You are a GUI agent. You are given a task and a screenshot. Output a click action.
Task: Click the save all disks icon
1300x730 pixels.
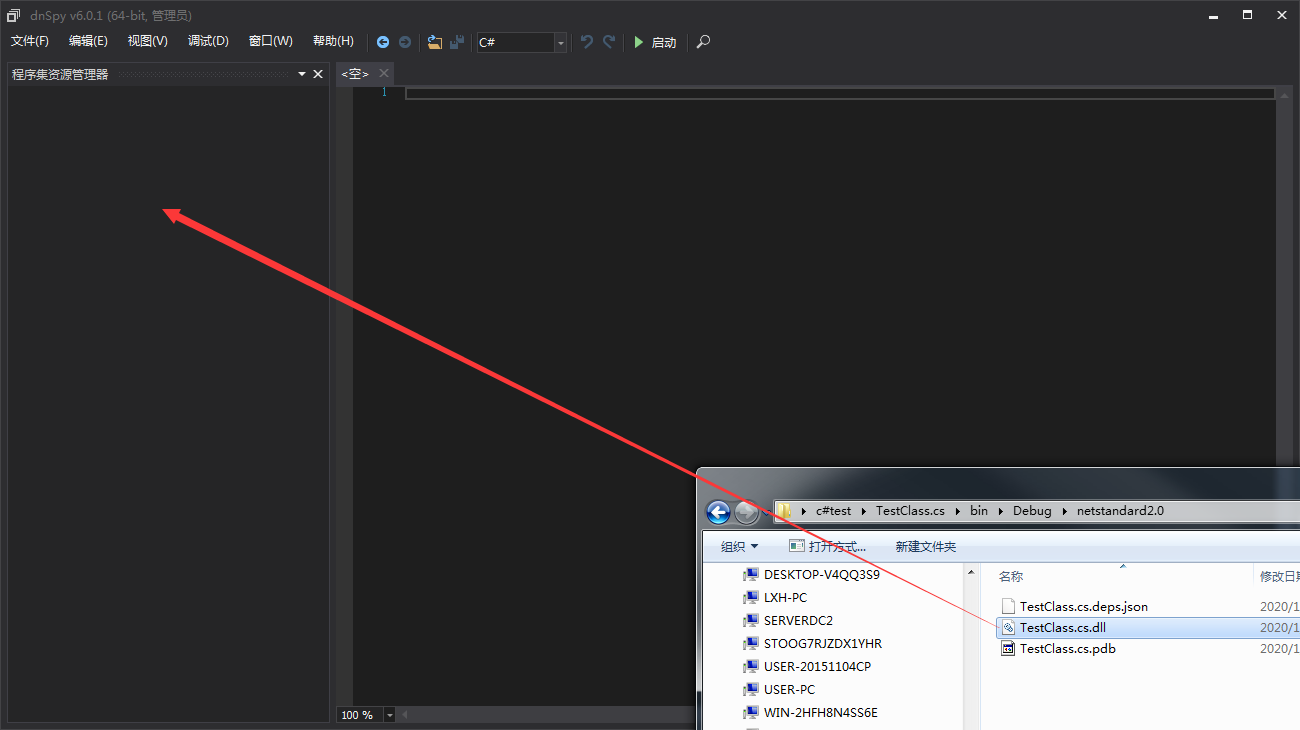click(457, 42)
